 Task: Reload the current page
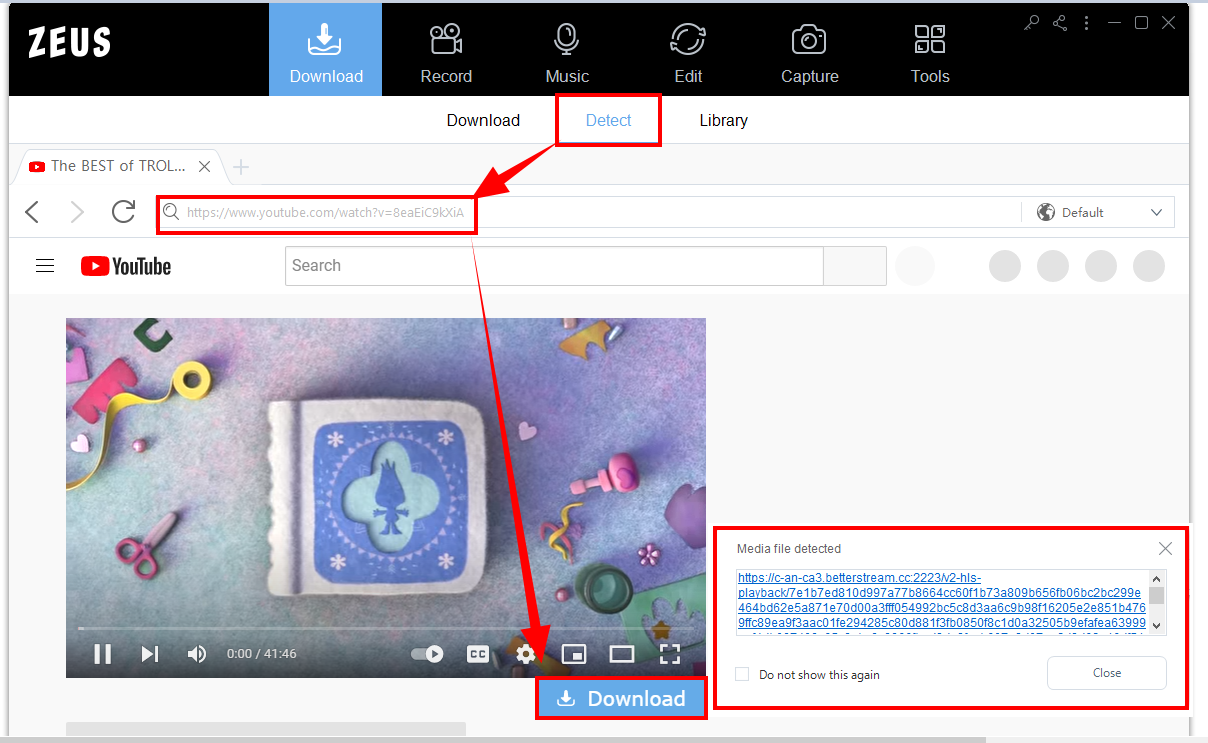click(123, 212)
